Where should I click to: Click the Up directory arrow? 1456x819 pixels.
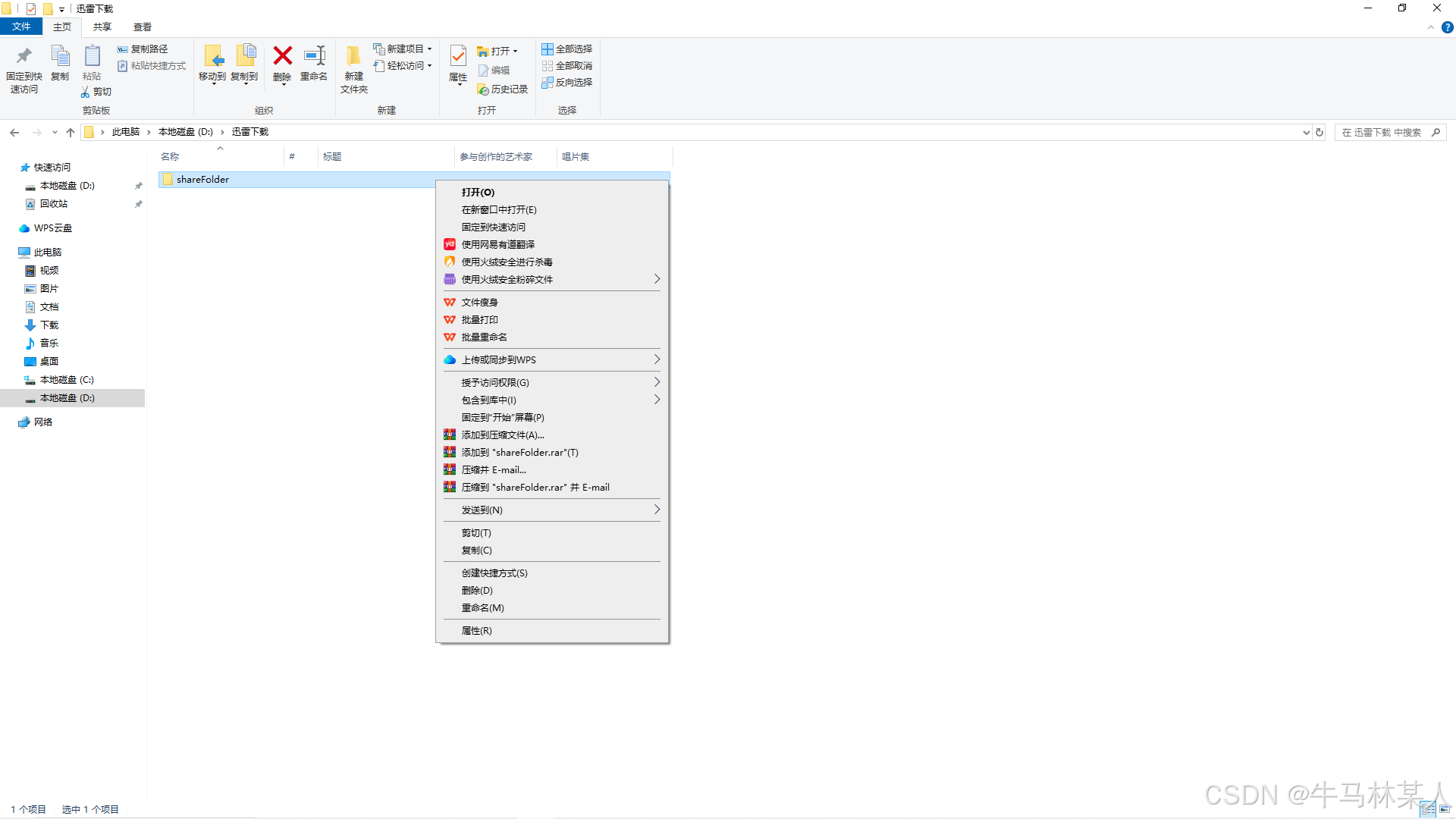71,133
